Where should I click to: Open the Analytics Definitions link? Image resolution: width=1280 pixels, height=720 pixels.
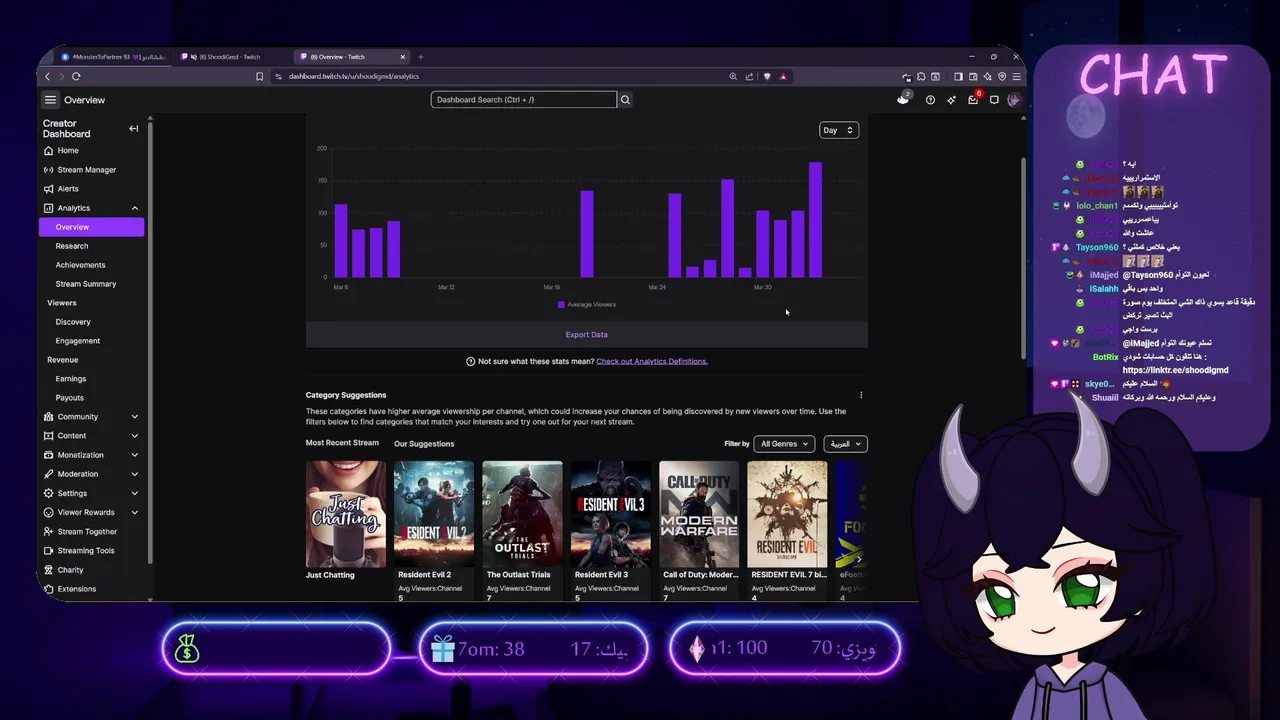652,361
